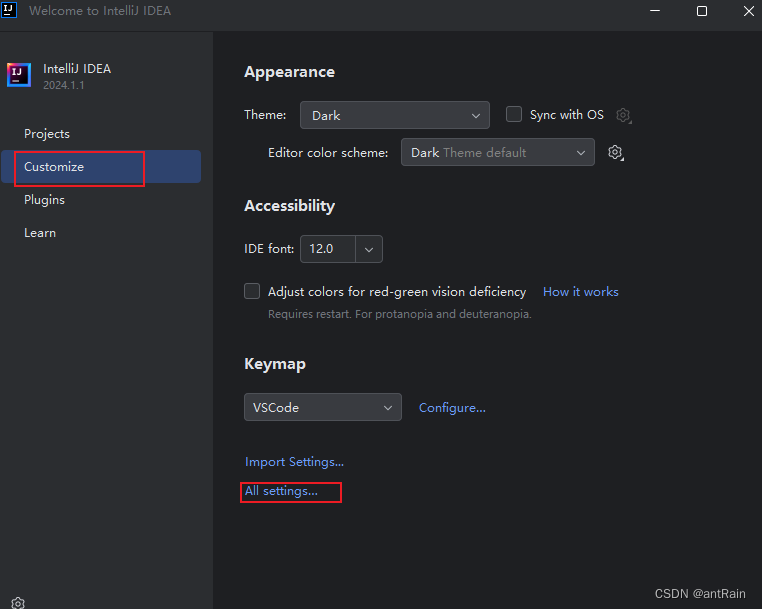This screenshot has width=762, height=609.
Task: Enable the Sync with OS checkbox
Action: click(514, 114)
